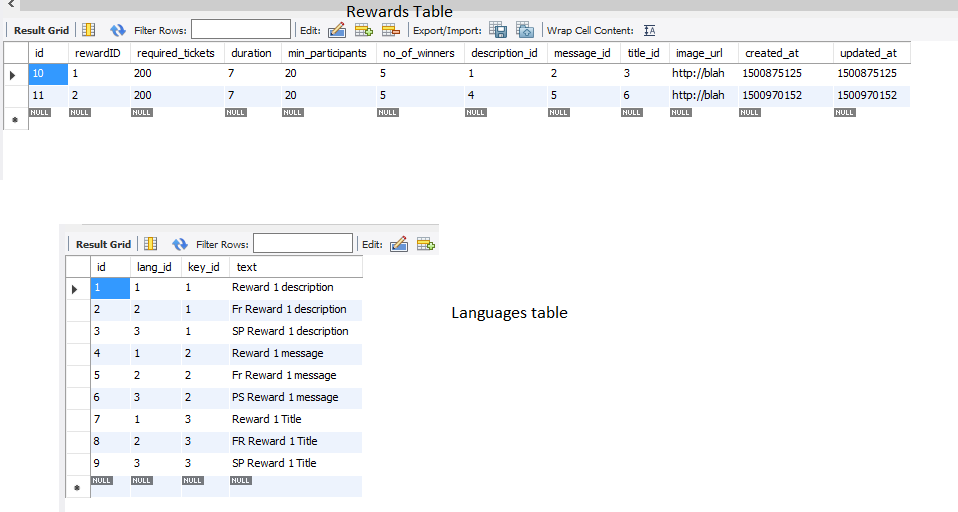Select cell 'Fr Reward 1 description'

296,310
